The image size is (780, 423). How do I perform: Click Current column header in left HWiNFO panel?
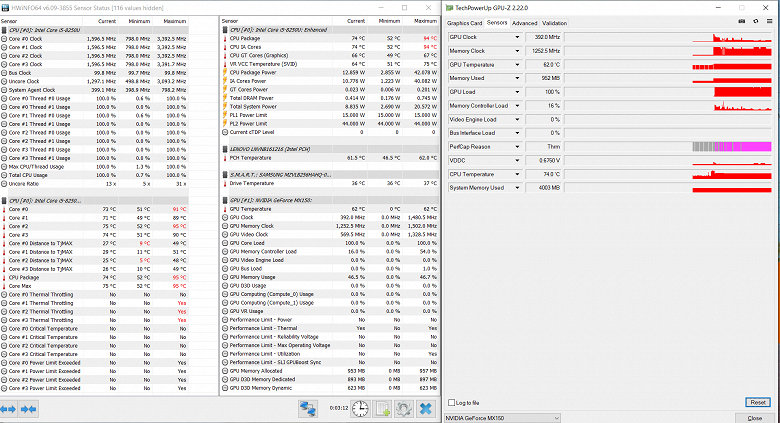click(x=106, y=21)
